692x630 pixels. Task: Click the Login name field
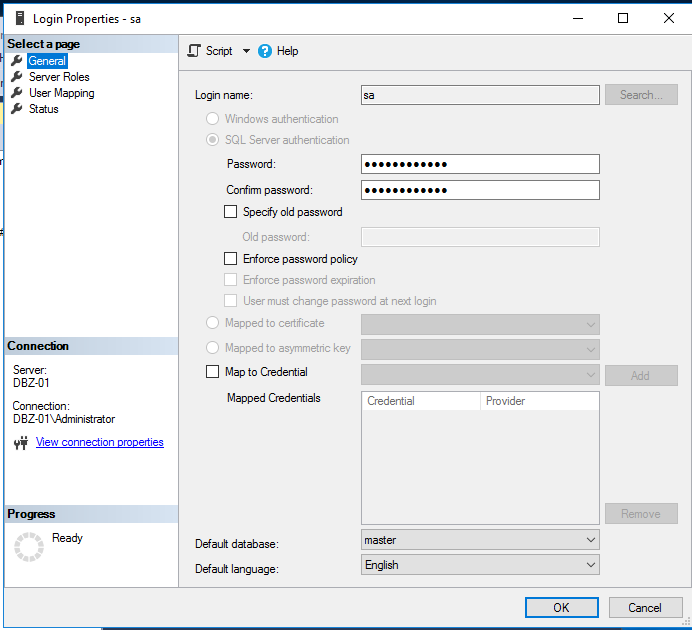tap(480, 95)
